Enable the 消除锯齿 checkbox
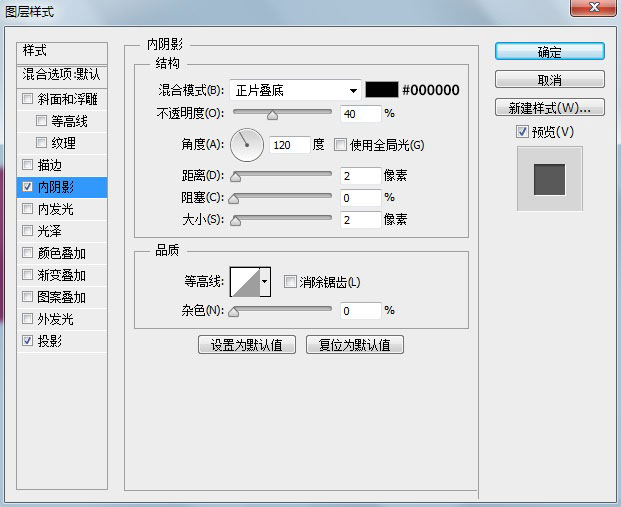The width and height of the screenshot is (621, 507). [x=291, y=282]
